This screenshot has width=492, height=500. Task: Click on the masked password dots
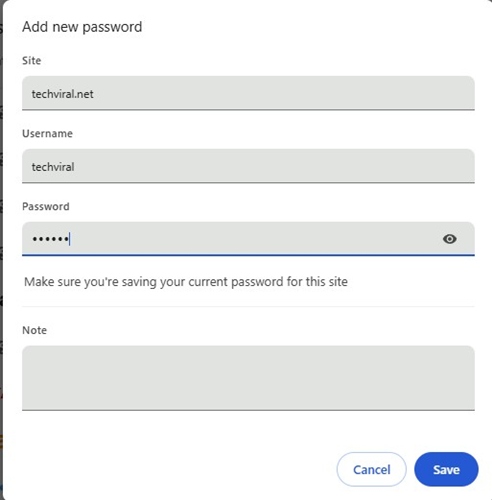click(50, 239)
